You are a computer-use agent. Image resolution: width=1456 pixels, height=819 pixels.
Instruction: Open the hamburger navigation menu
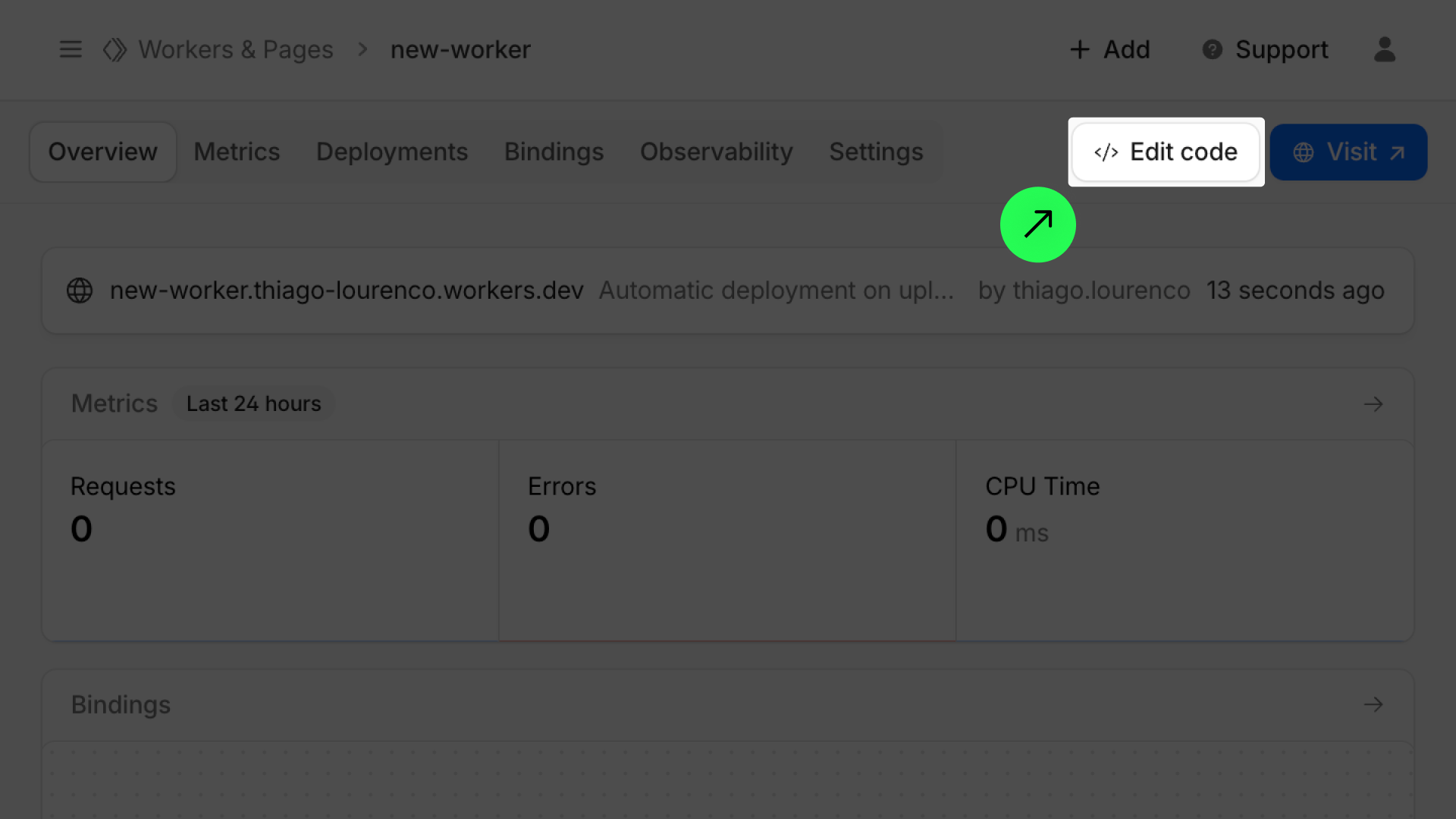(70, 49)
